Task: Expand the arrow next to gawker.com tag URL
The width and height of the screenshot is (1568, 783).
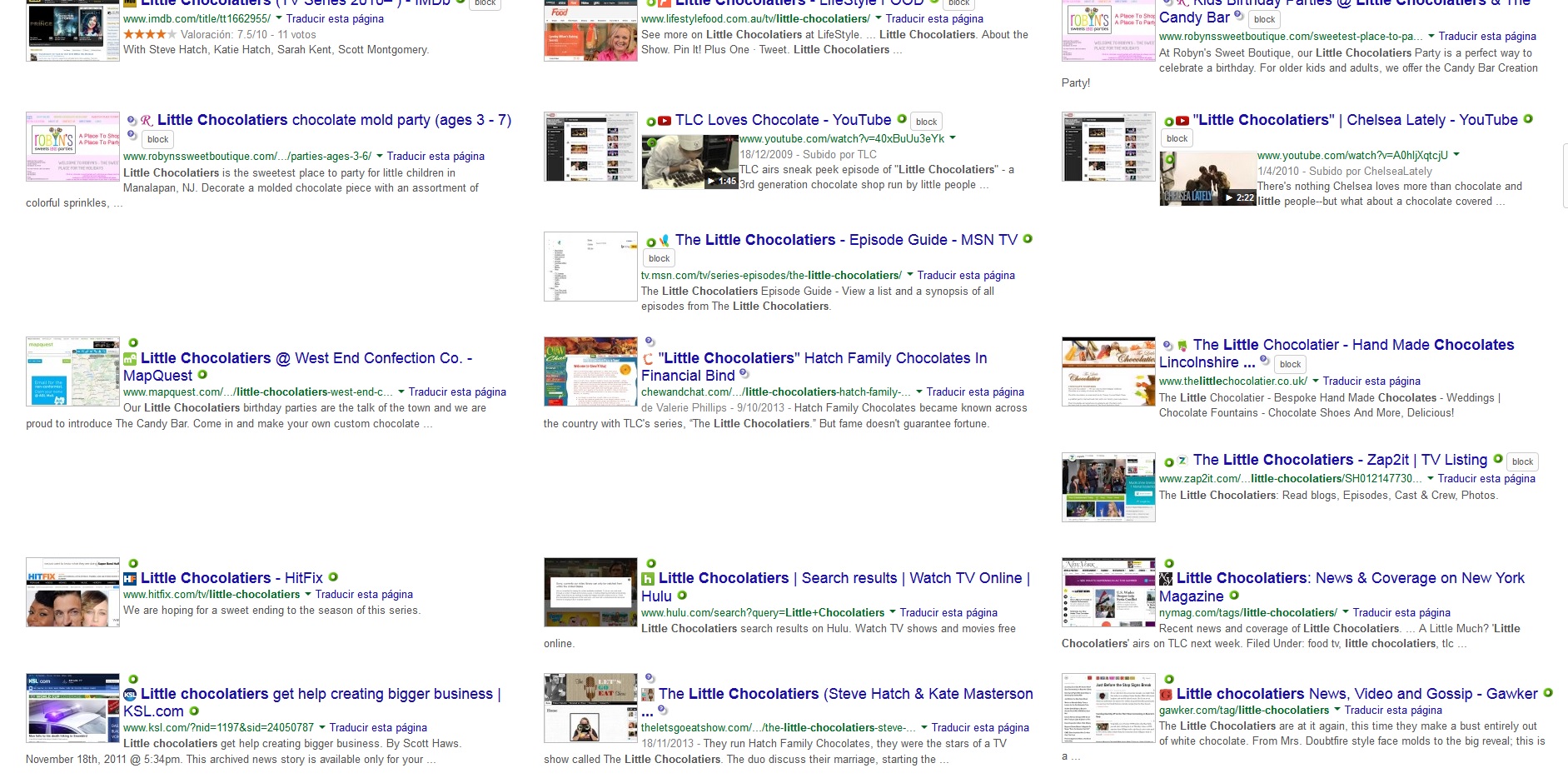Action: [1337, 709]
